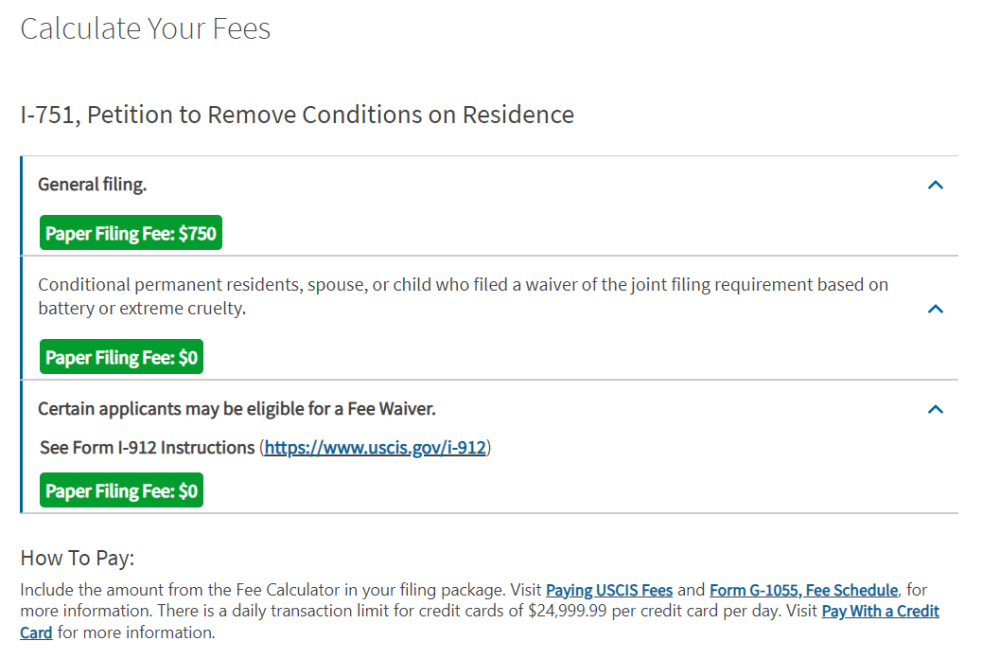Collapse the Fee Waiver section chevron
1000x659 pixels.
coord(935,409)
